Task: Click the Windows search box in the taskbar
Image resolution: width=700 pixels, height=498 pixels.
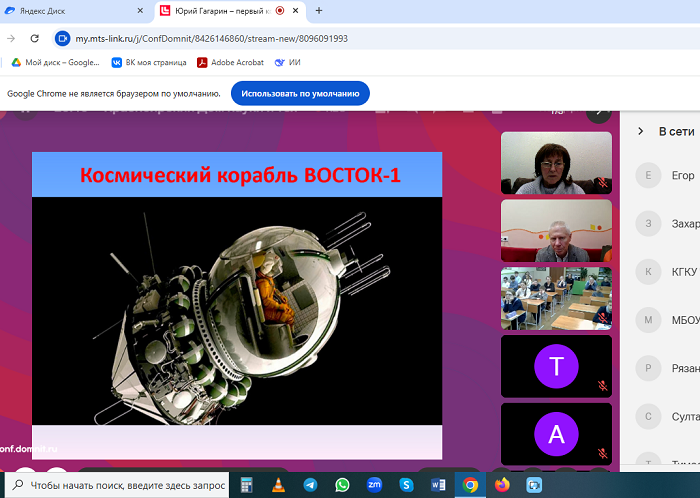Action: 118,485
